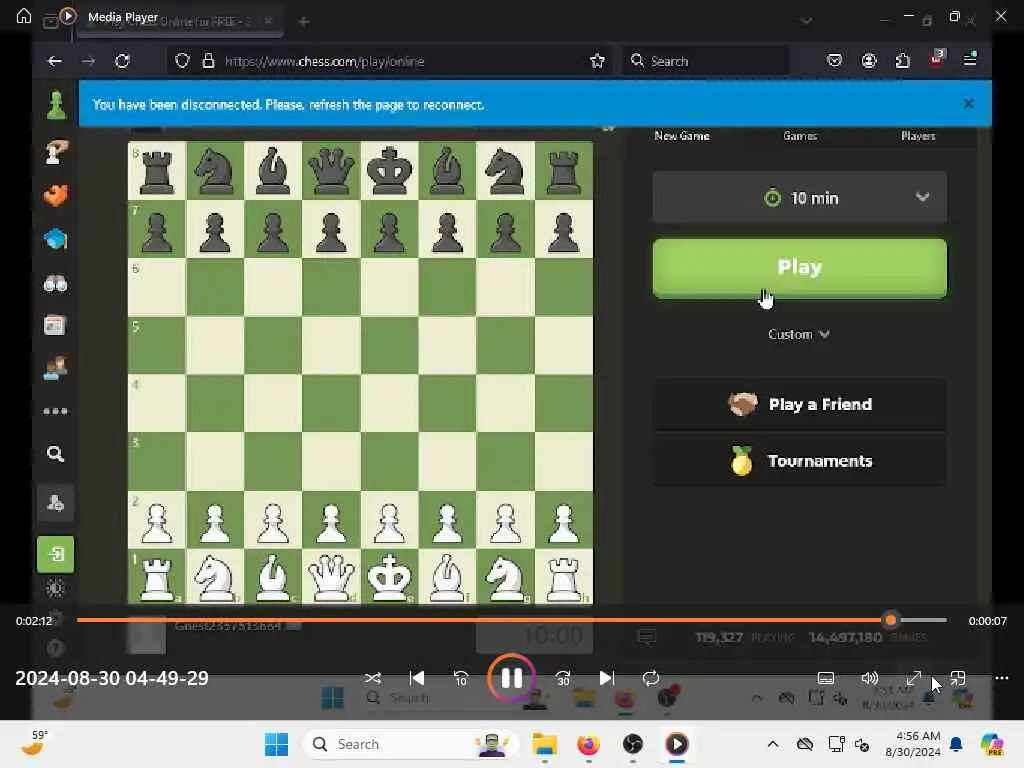Click the black queen on d8
The height and width of the screenshot is (768, 1024).
pos(331,170)
